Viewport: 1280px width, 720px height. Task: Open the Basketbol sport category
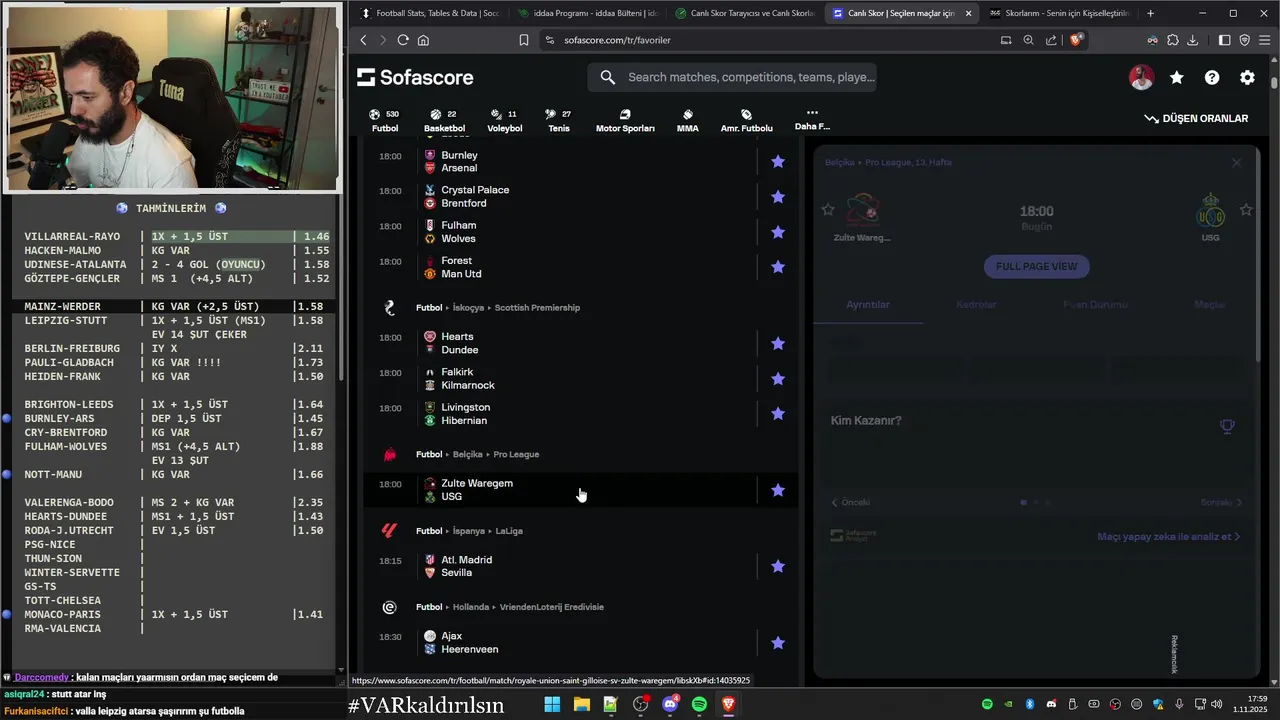pyautogui.click(x=444, y=121)
